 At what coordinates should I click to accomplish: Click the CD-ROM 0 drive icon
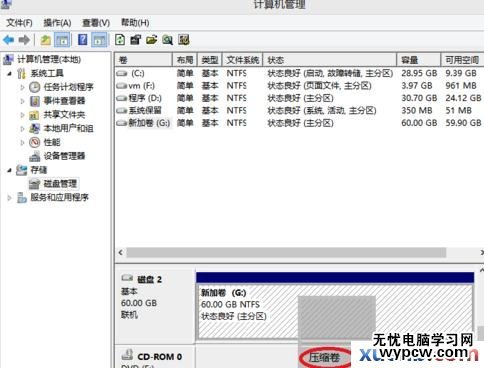(x=127, y=355)
